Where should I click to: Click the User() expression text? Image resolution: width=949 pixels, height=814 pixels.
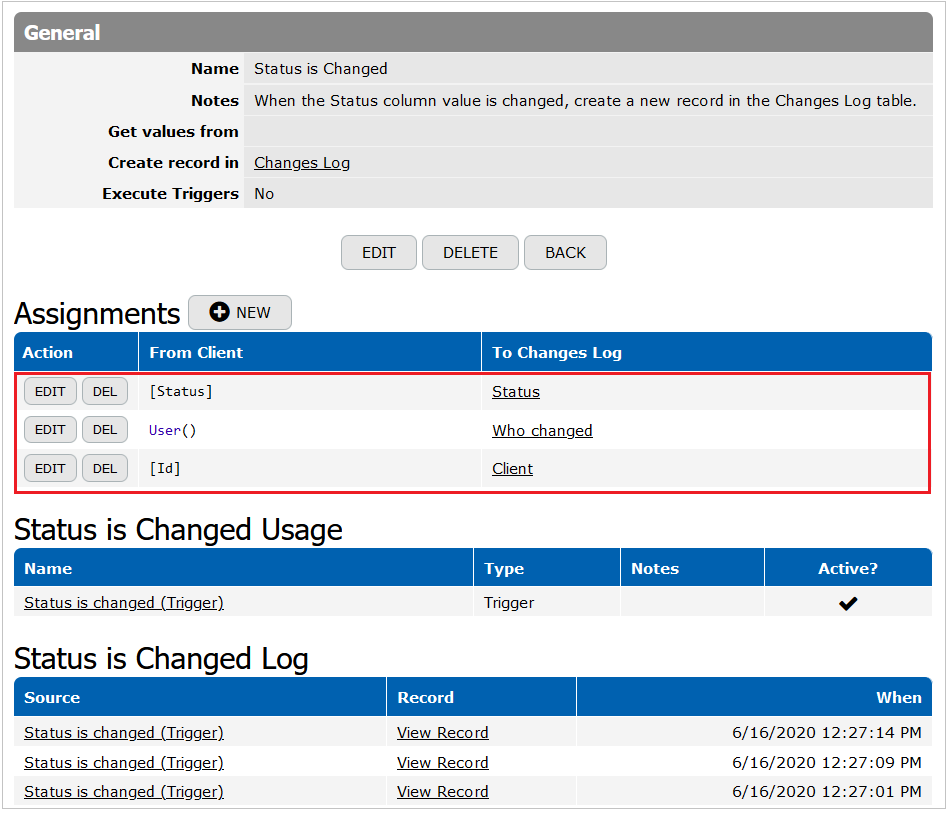(x=172, y=430)
